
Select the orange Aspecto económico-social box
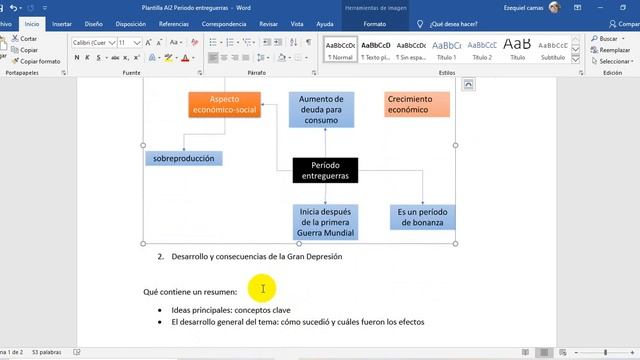click(224, 104)
